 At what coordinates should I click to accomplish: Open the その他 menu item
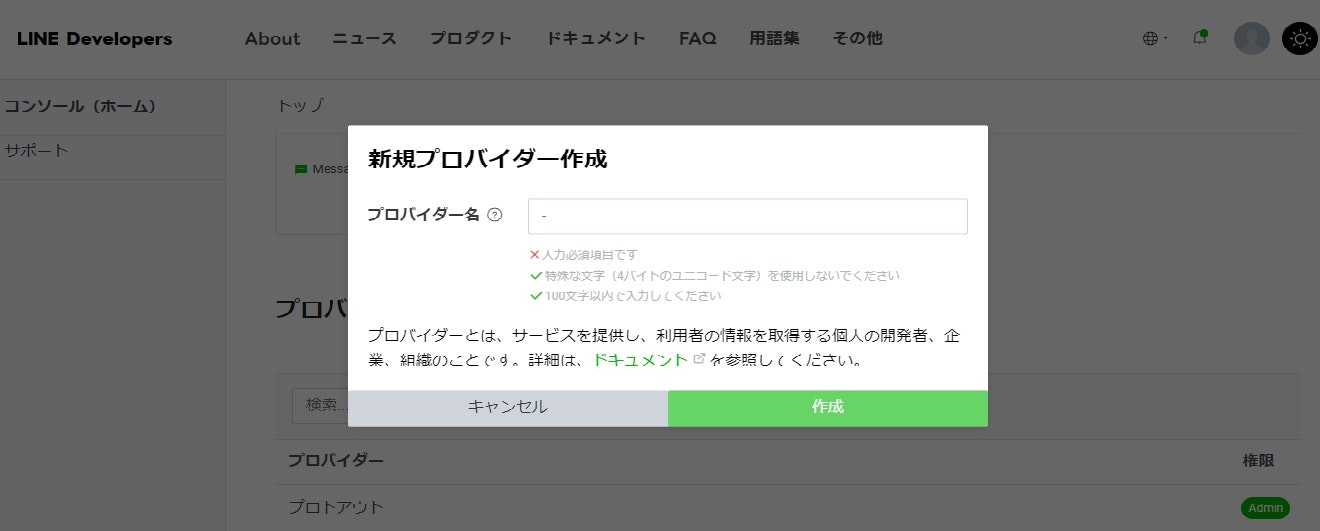pyautogui.click(x=857, y=39)
